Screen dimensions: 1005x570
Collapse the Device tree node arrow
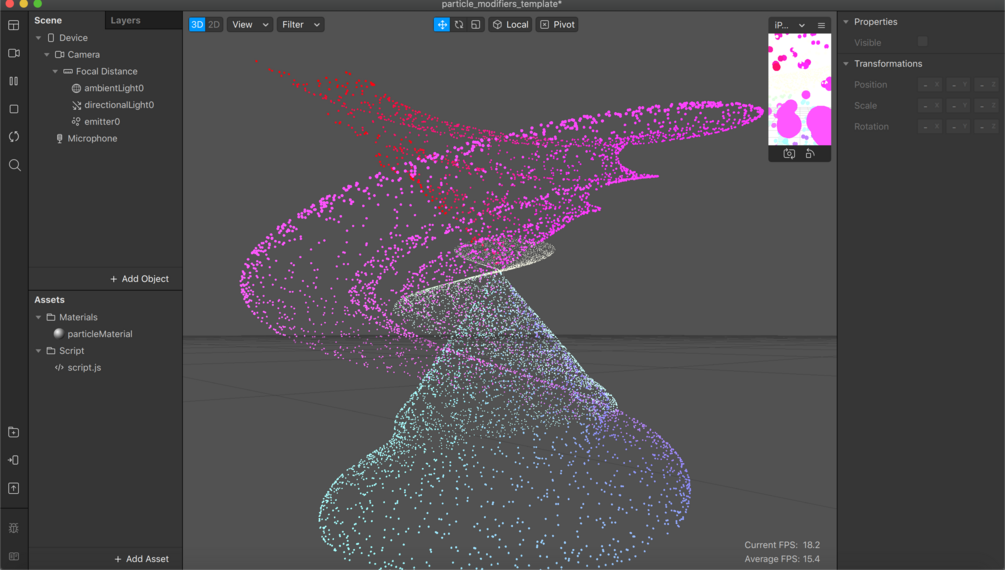coord(38,38)
